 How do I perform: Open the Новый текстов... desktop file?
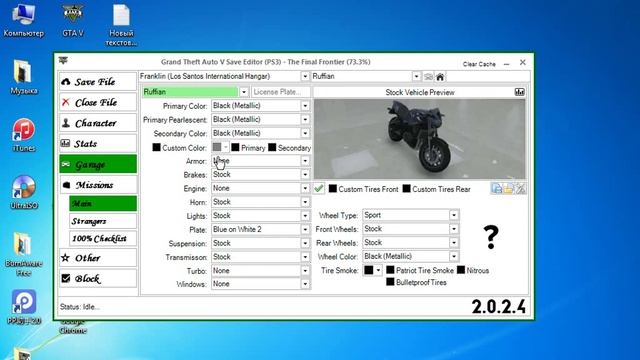click(121, 24)
